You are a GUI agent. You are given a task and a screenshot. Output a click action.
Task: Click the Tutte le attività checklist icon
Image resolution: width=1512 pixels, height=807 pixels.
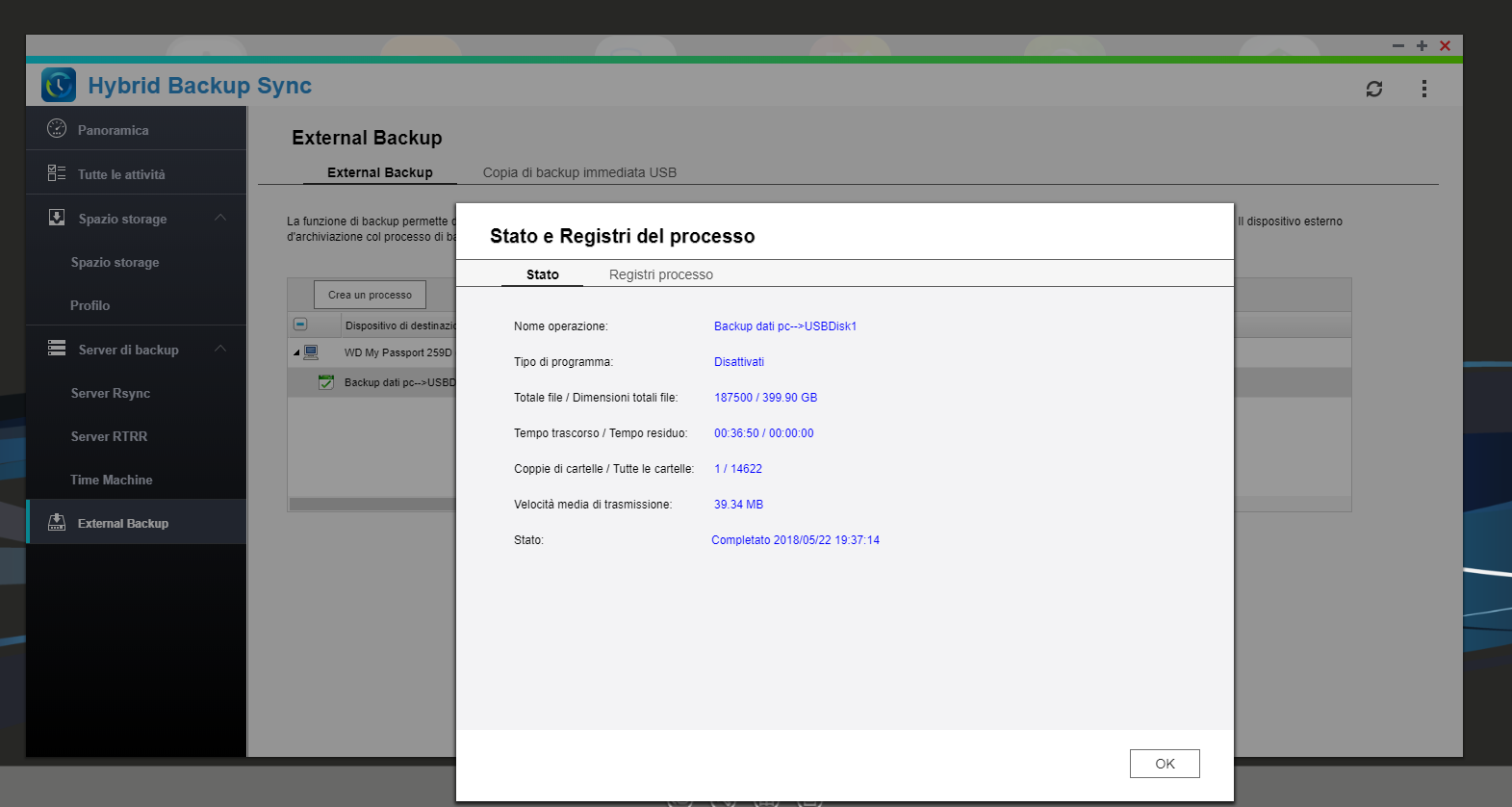[x=57, y=173]
